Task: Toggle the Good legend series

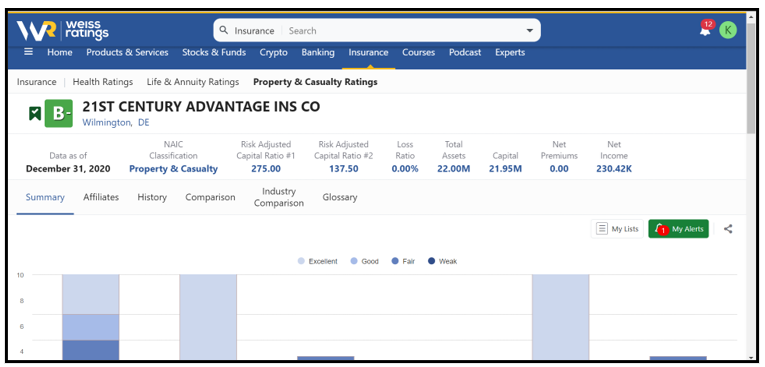Action: [364, 261]
